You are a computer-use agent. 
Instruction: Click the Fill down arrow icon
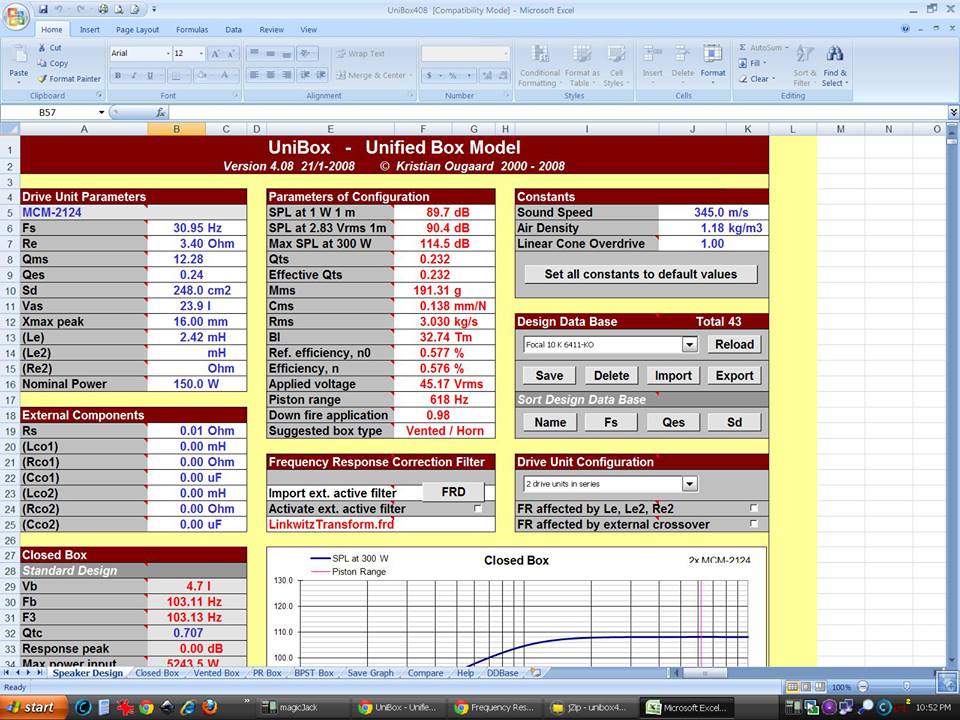(x=743, y=63)
